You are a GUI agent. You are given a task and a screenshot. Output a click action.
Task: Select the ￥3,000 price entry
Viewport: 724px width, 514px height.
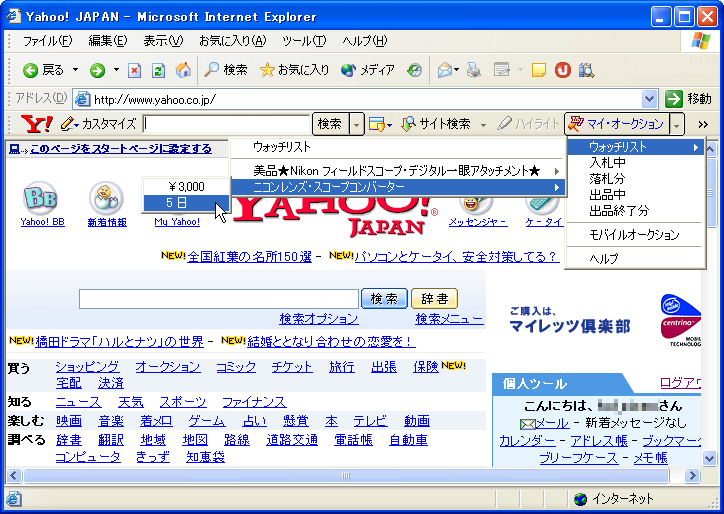click(186, 187)
